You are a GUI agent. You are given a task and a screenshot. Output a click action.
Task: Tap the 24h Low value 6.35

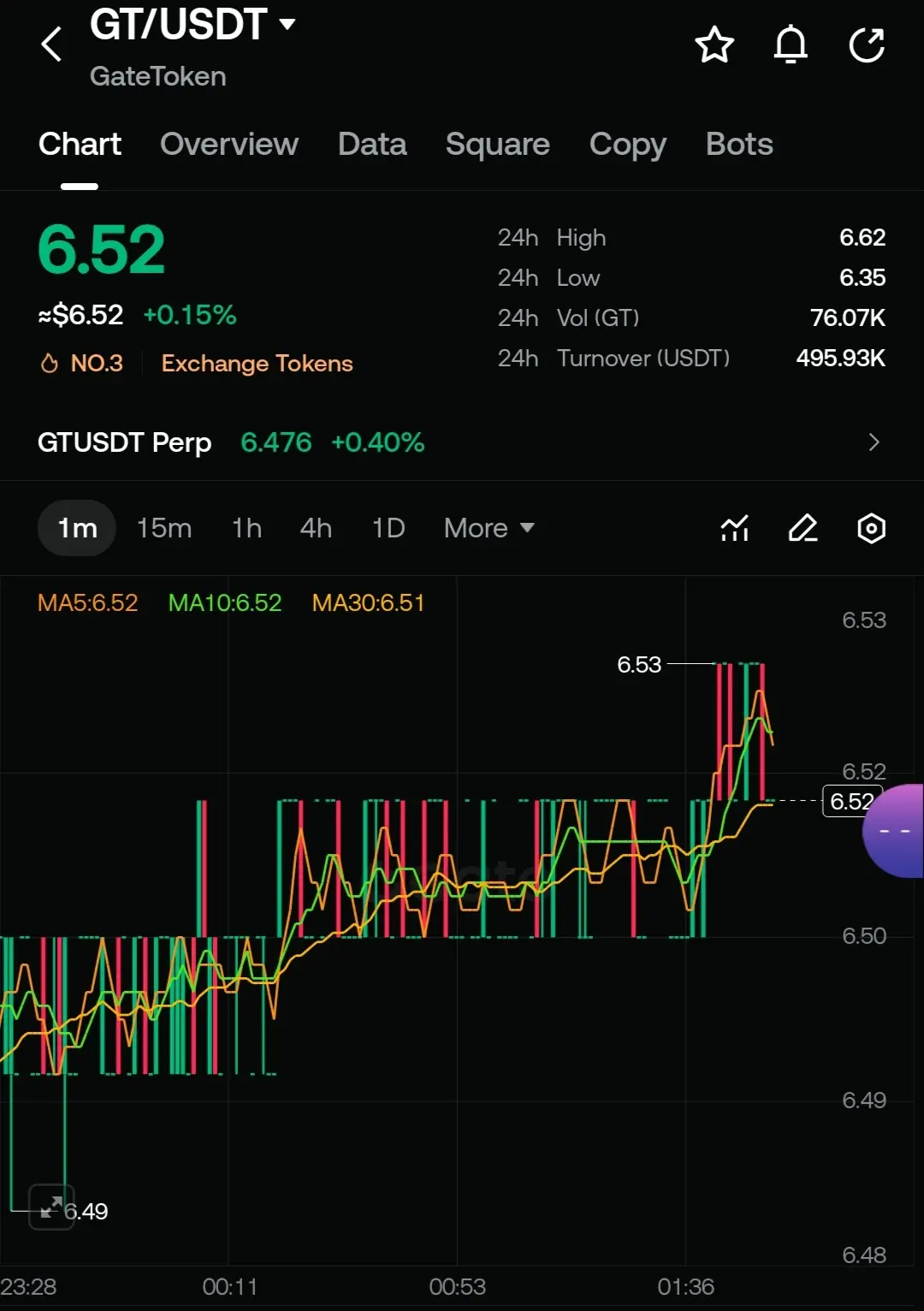click(862, 277)
